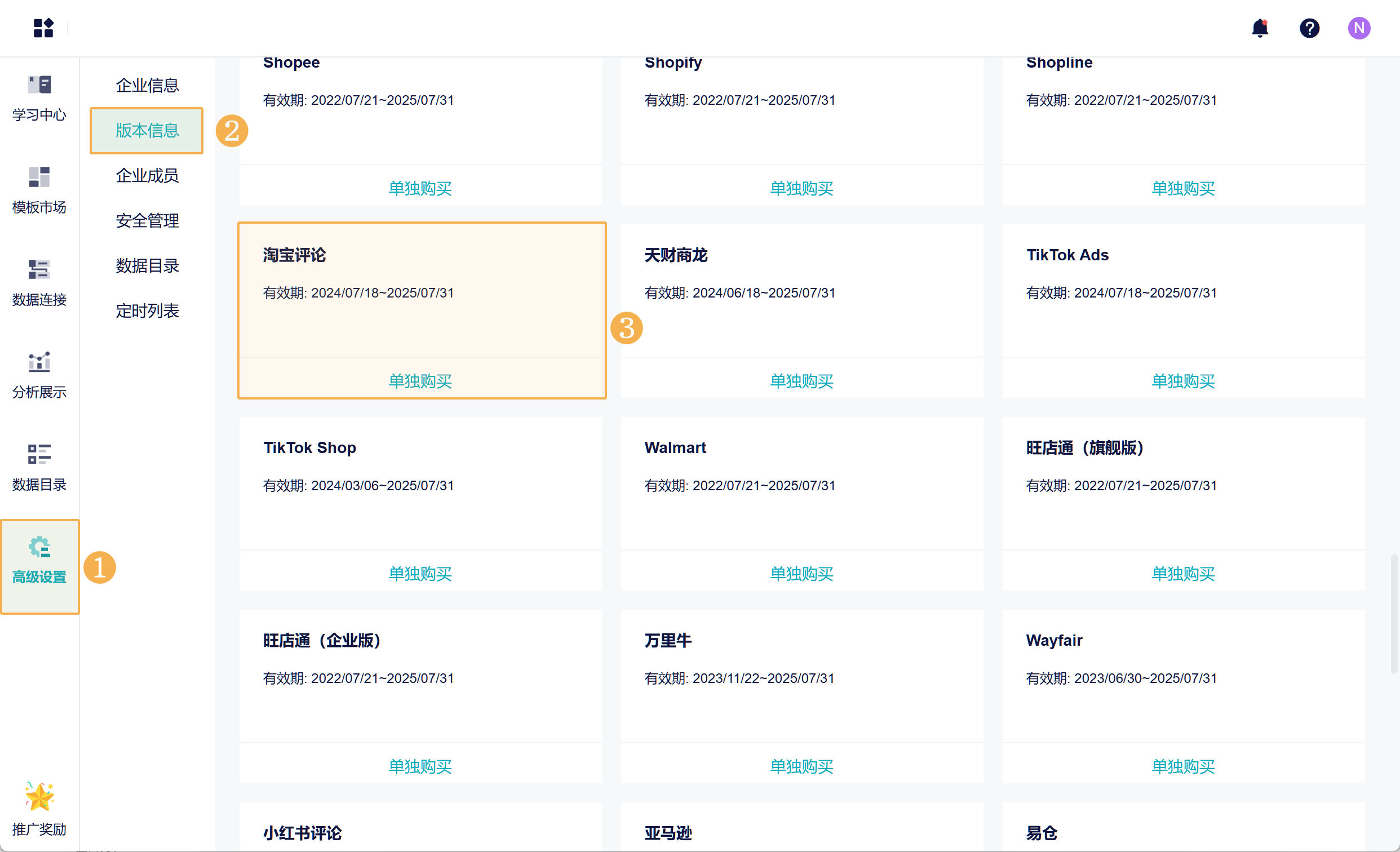This screenshot has width=1400, height=852.
Task: Open the user avatar N menu
Action: click(1358, 28)
